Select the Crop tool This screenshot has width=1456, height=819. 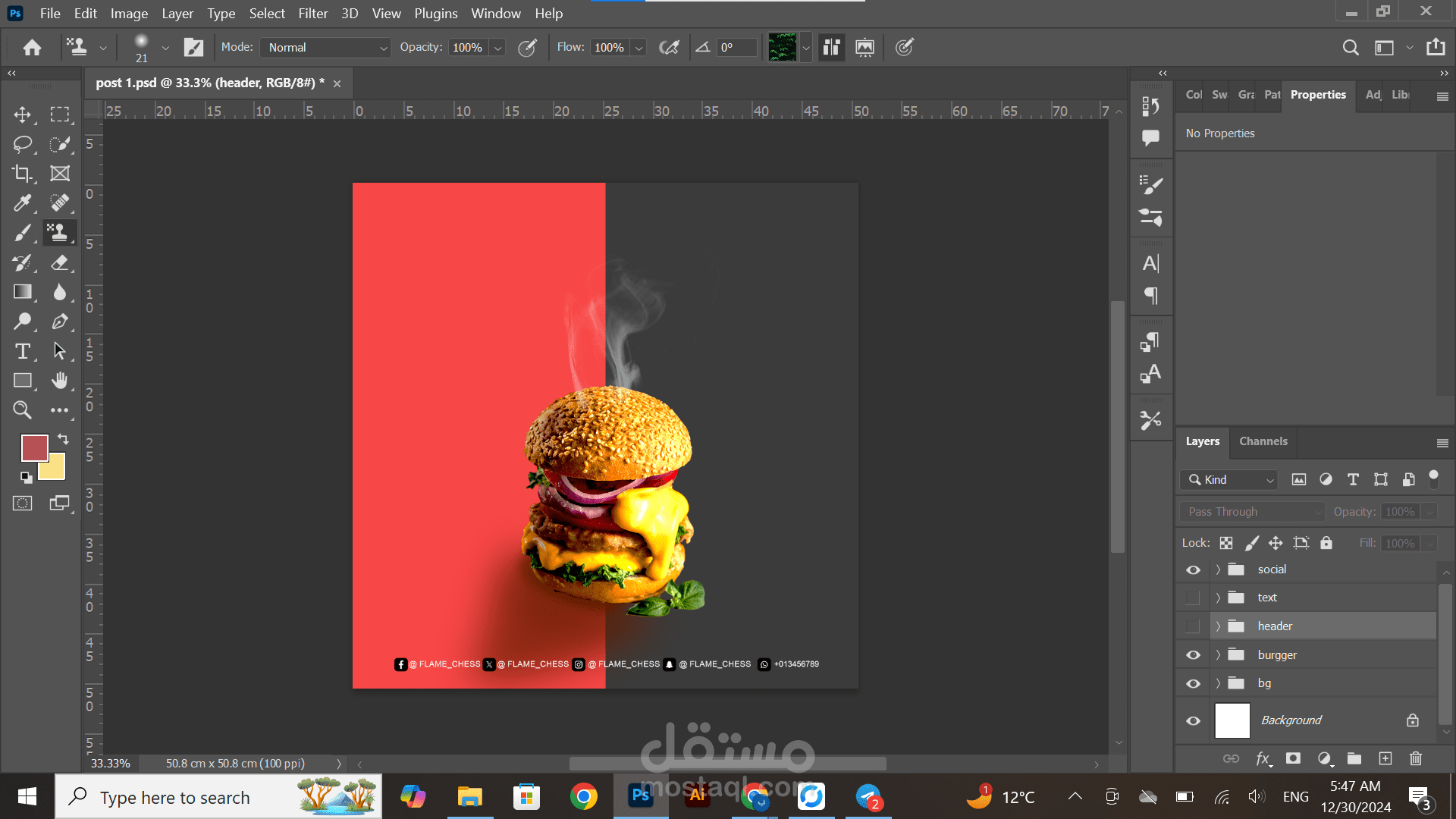[x=22, y=174]
